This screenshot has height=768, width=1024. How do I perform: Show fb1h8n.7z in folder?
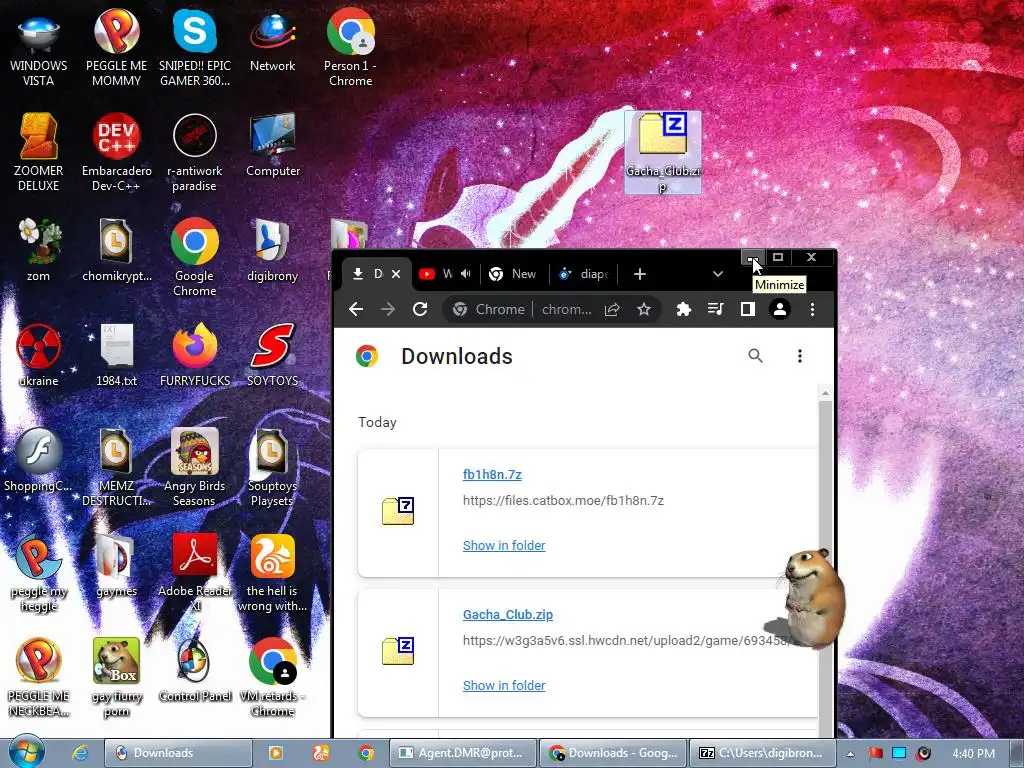pos(504,545)
